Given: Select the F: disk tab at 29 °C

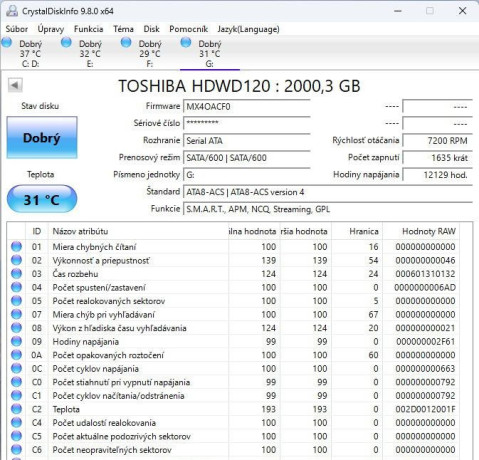Looking at the screenshot, I should pos(150,53).
